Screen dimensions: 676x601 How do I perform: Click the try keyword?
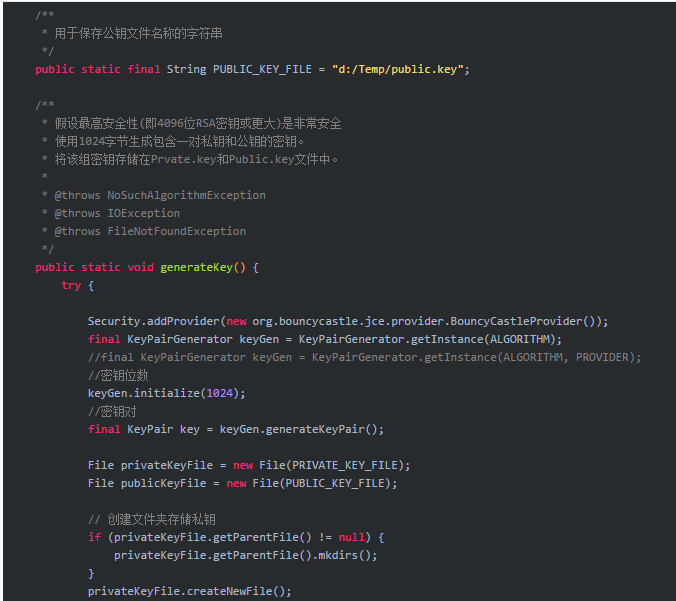(x=71, y=285)
